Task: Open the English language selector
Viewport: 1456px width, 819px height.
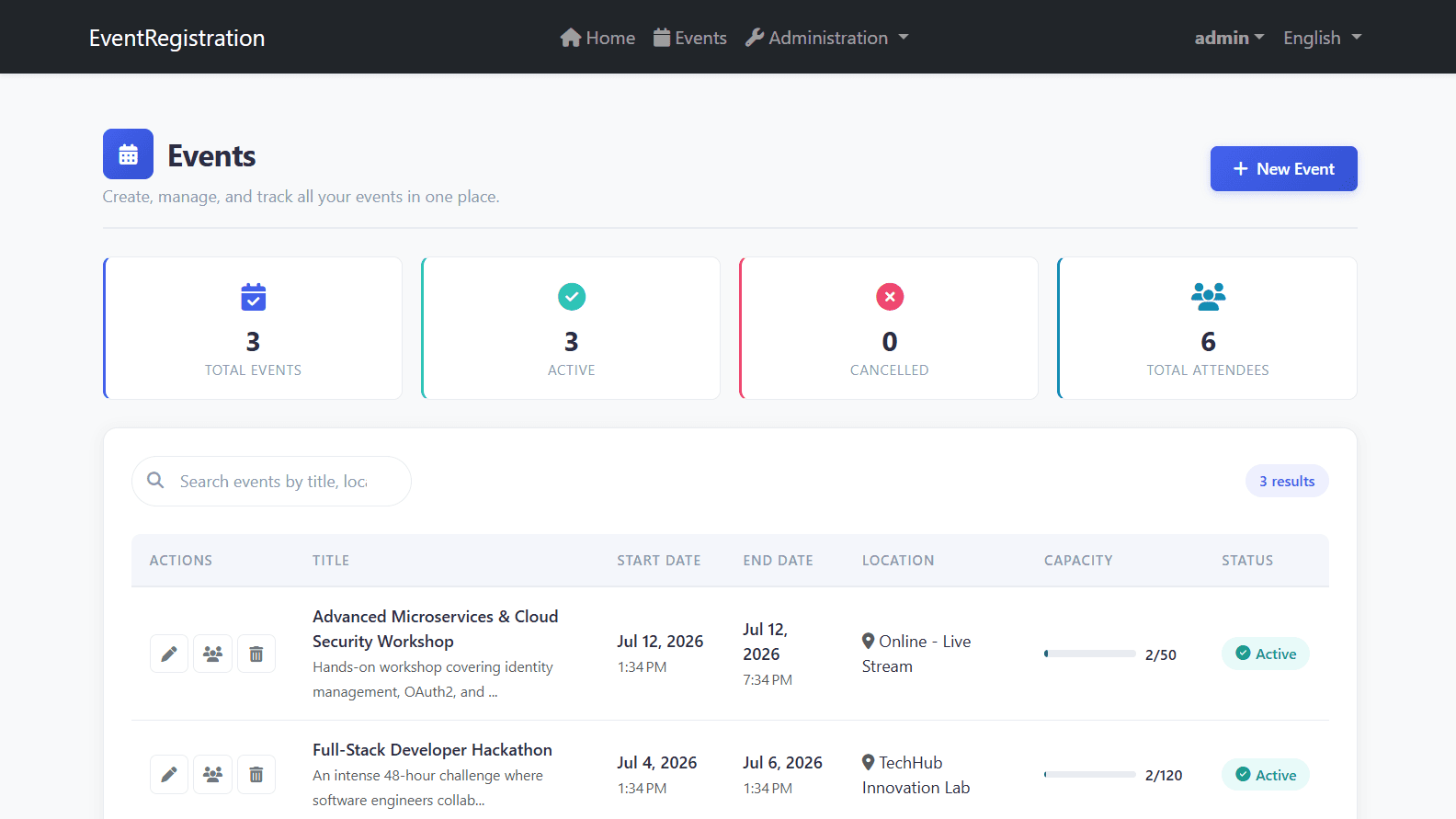Action: (x=1323, y=38)
